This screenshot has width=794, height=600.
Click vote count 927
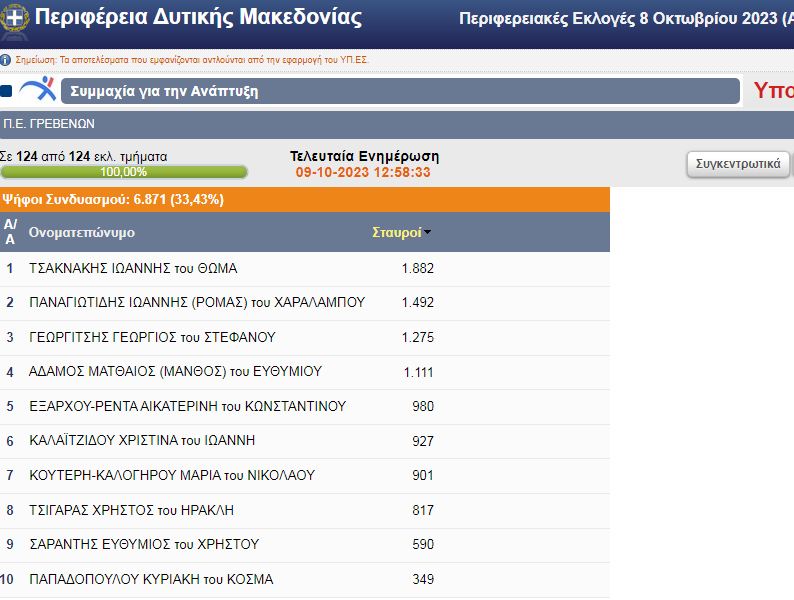coord(423,442)
